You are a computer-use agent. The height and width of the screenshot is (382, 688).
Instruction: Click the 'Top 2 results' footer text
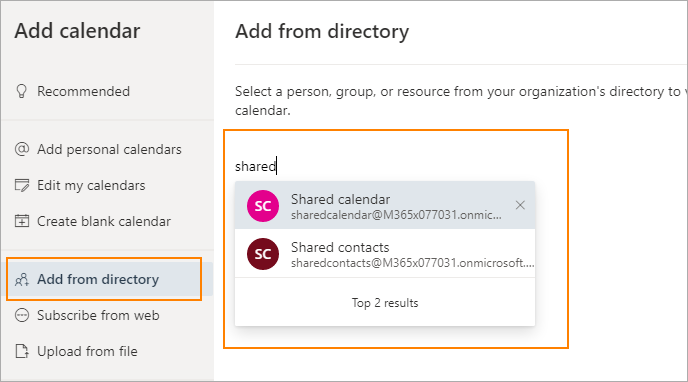[385, 303]
